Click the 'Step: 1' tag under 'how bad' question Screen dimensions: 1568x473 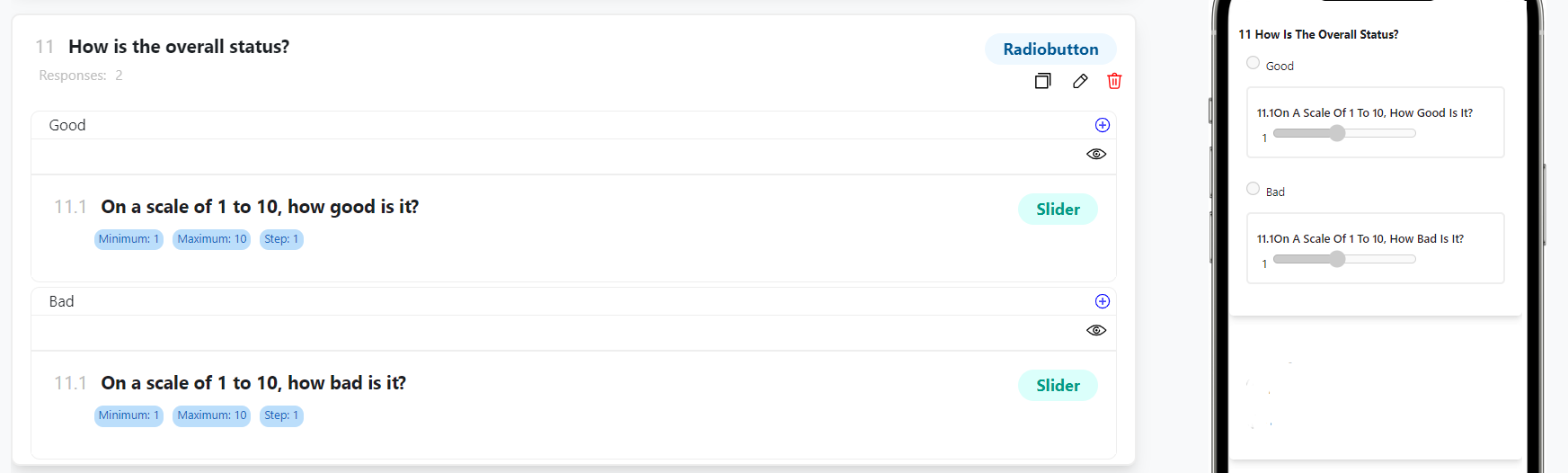click(x=281, y=415)
